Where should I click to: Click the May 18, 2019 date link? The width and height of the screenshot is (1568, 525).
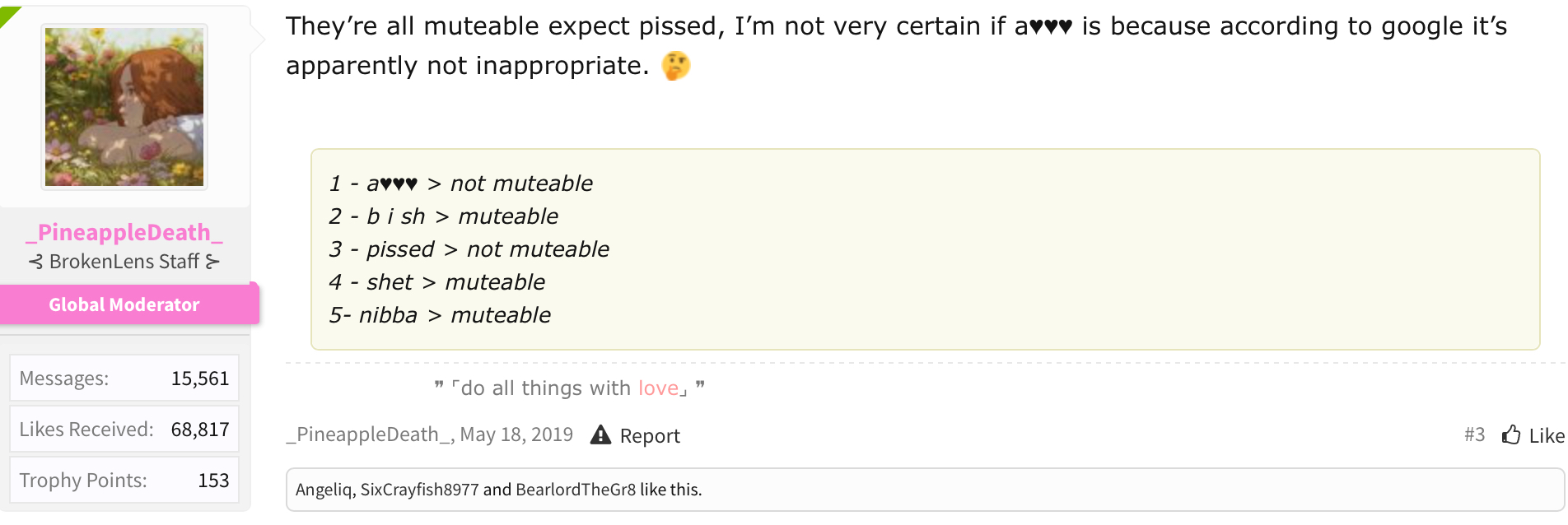pos(516,434)
